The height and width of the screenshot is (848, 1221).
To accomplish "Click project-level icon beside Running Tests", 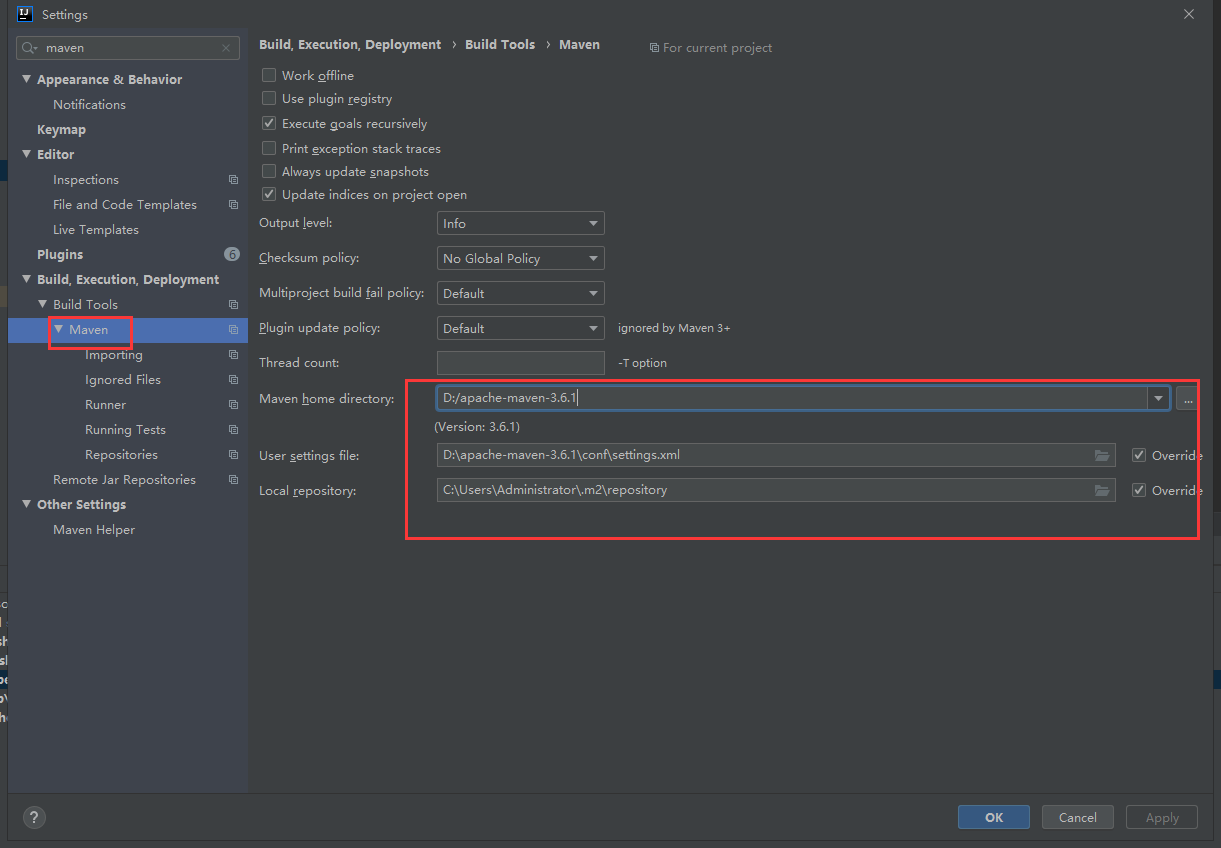I will click(x=233, y=430).
